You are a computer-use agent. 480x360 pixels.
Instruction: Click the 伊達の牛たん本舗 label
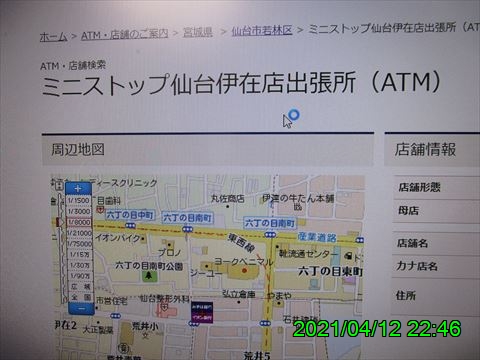(x=298, y=198)
